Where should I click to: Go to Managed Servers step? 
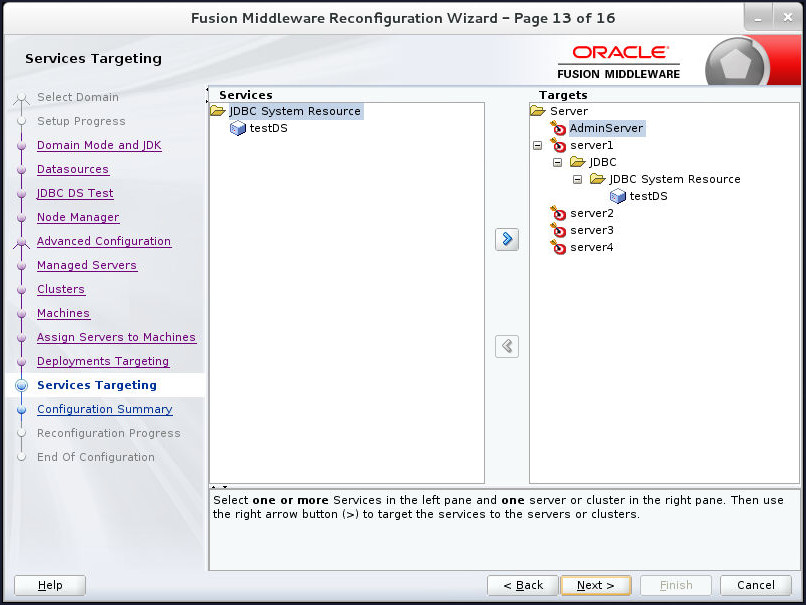87,265
